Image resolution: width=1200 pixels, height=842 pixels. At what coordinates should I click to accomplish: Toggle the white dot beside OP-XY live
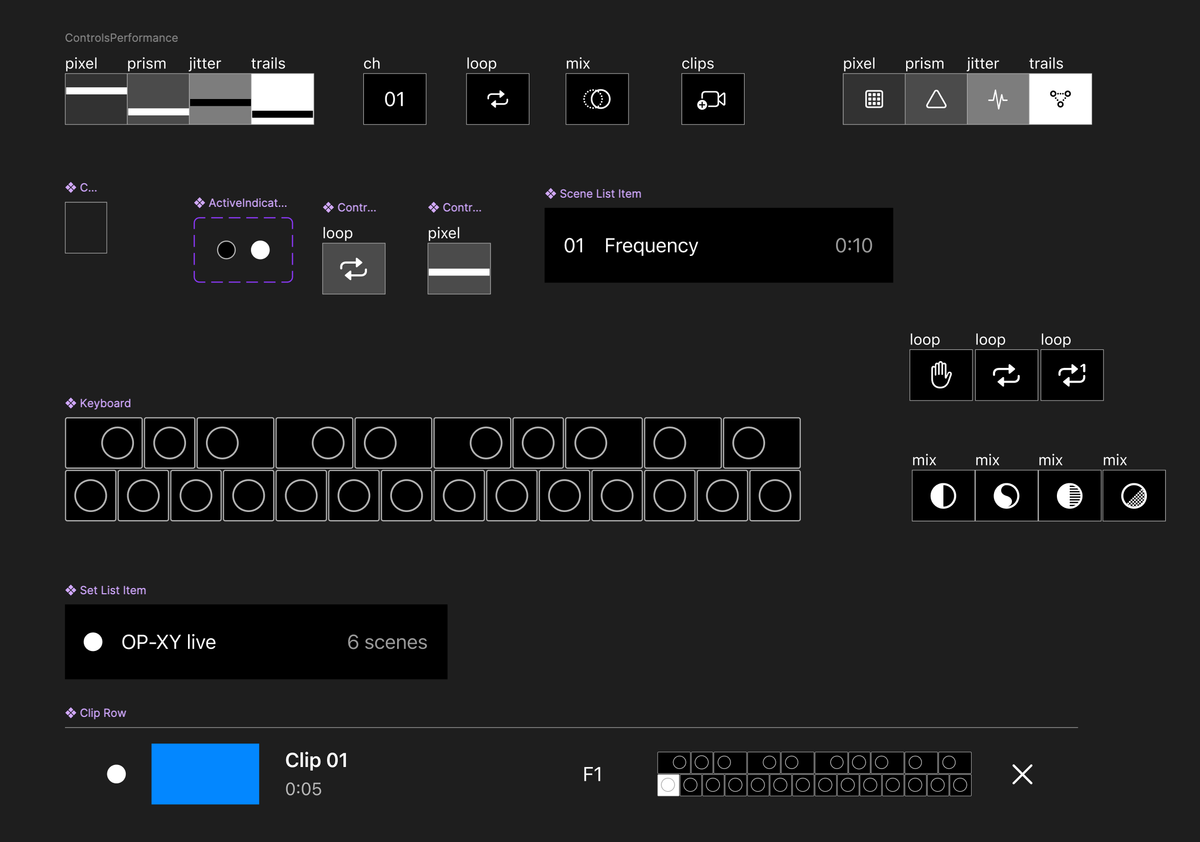click(93, 642)
